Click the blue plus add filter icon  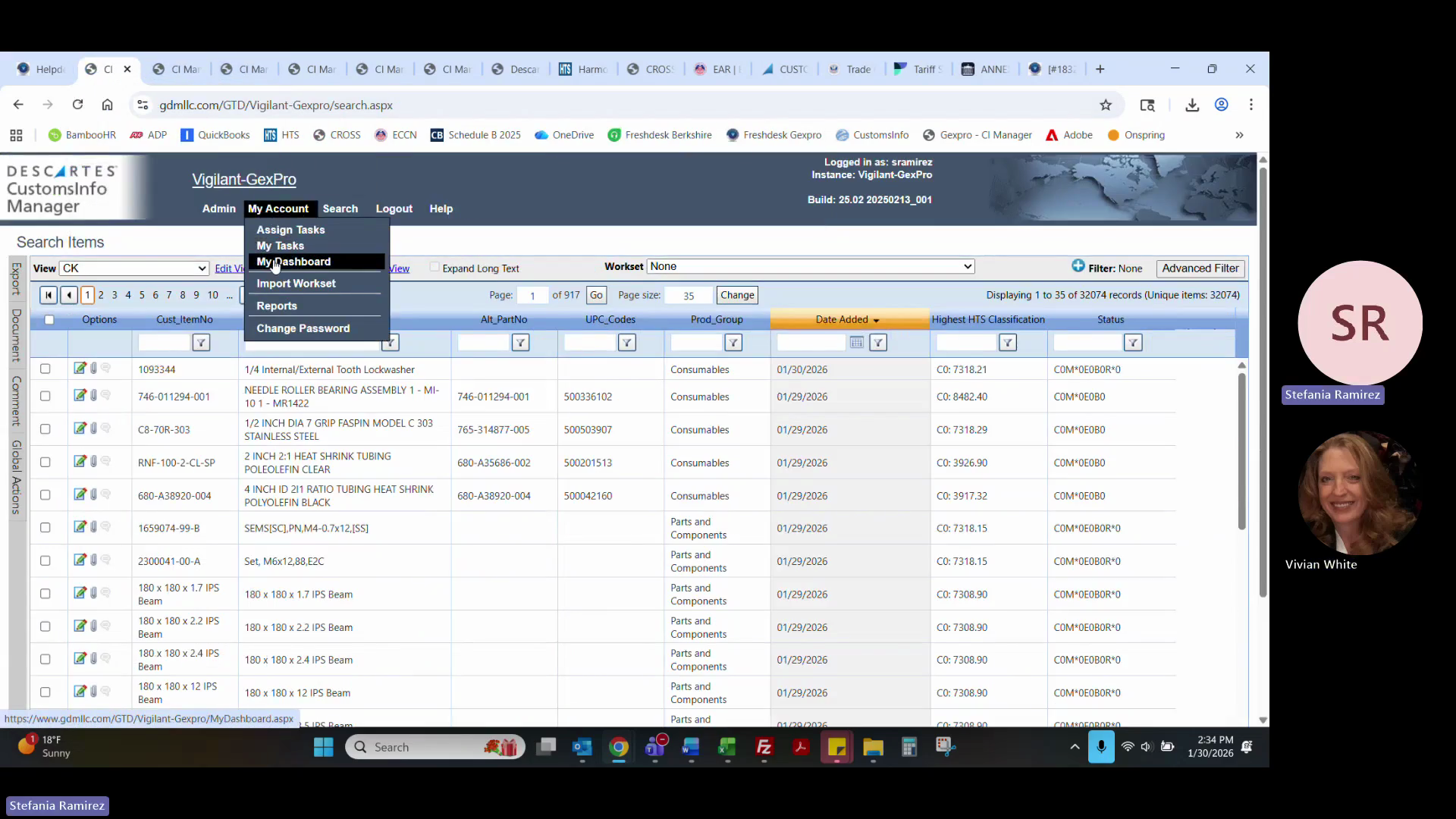tap(1078, 266)
